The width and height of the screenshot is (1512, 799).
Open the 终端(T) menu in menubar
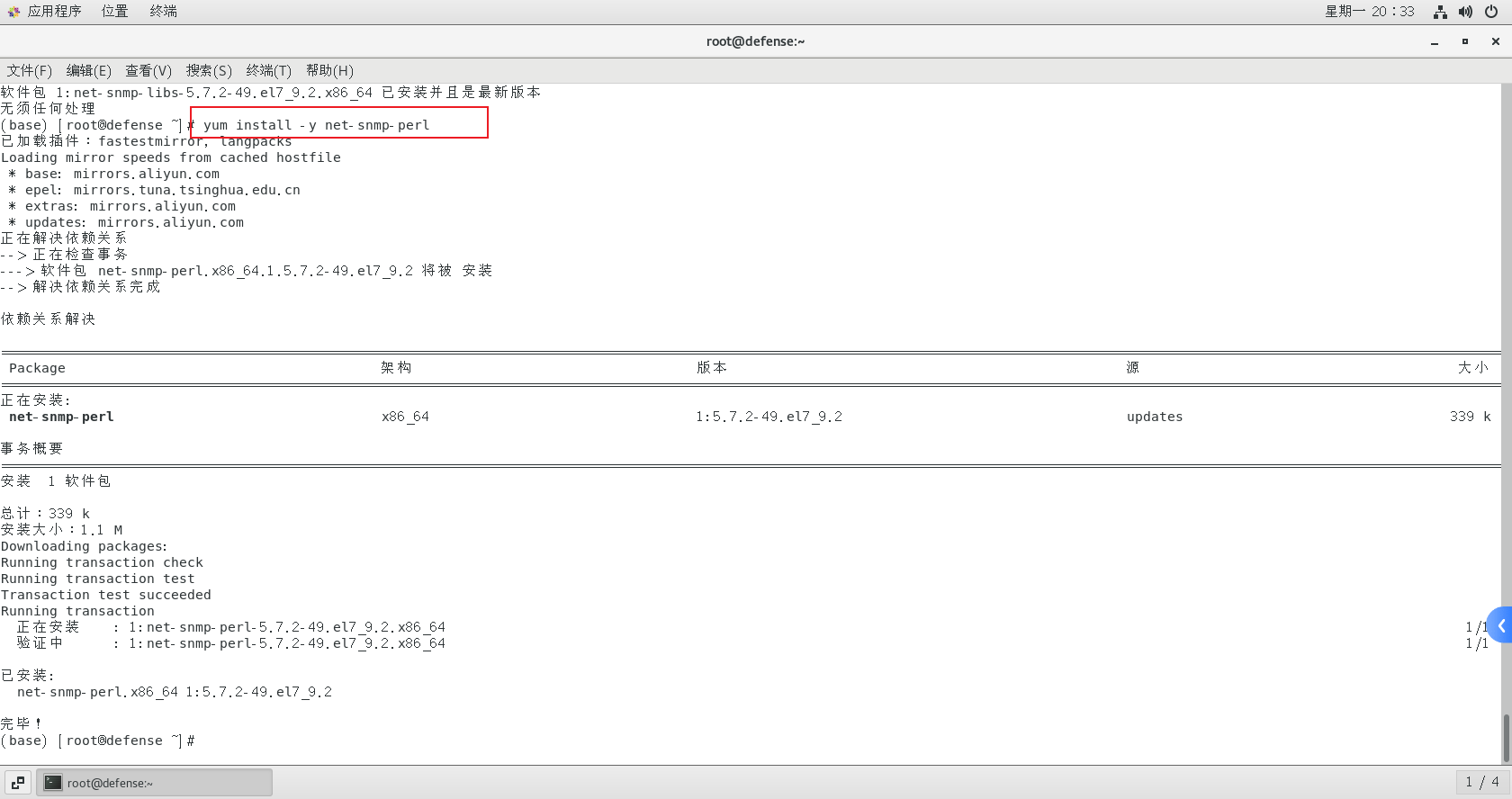[x=269, y=70]
